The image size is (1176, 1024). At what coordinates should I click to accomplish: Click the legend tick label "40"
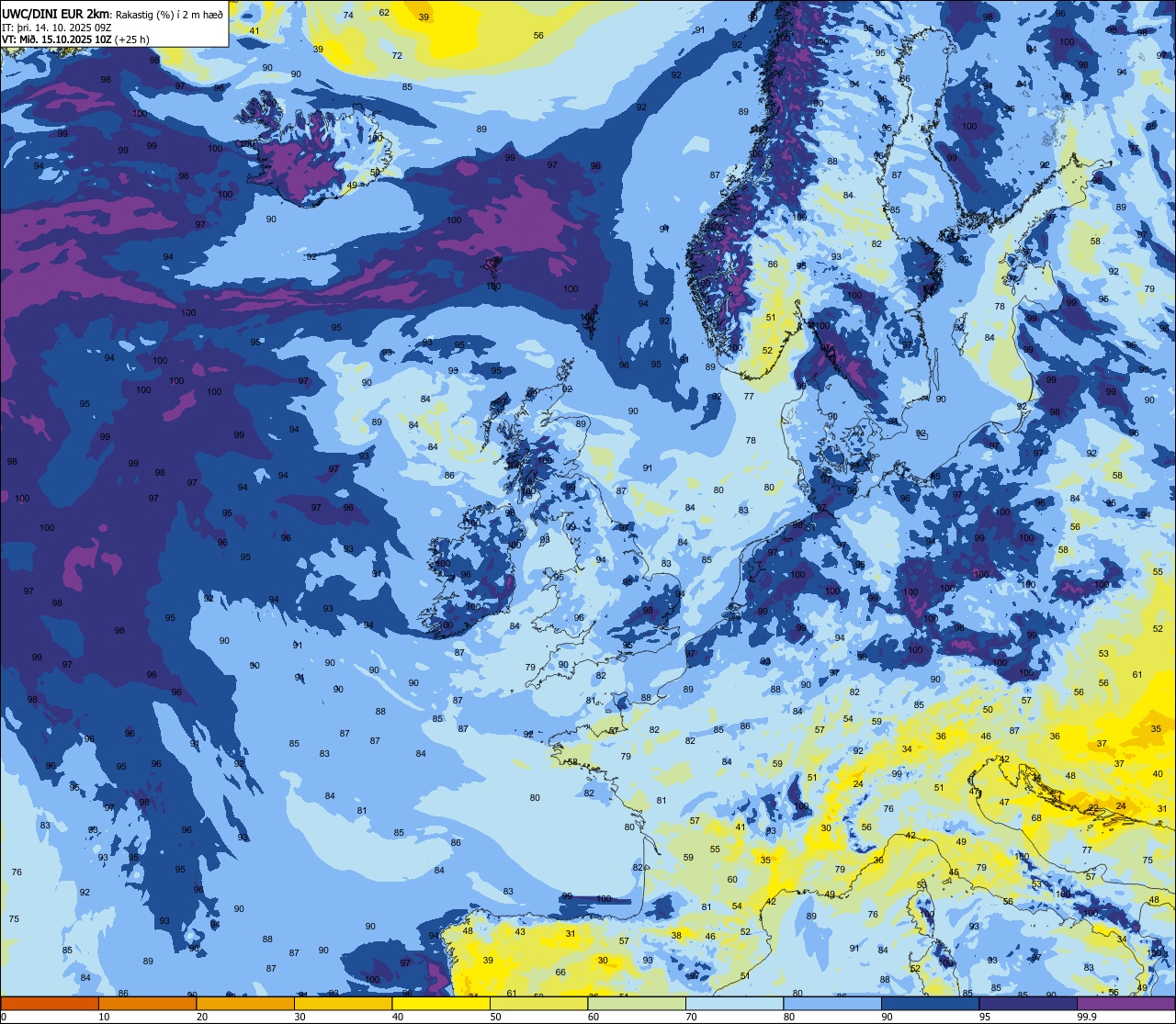pyautogui.click(x=398, y=1017)
